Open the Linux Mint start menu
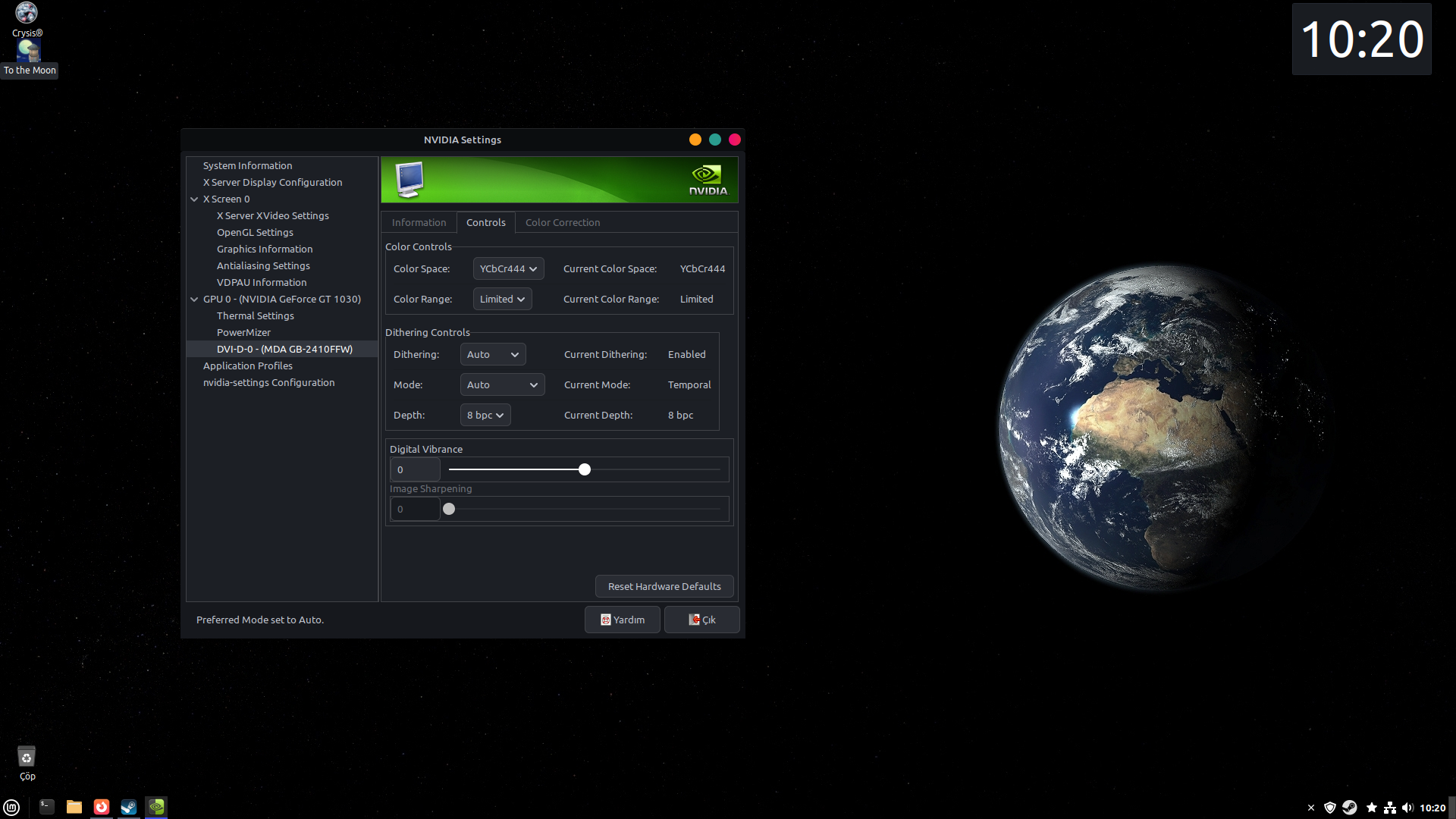Image resolution: width=1456 pixels, height=819 pixels. [x=11, y=808]
